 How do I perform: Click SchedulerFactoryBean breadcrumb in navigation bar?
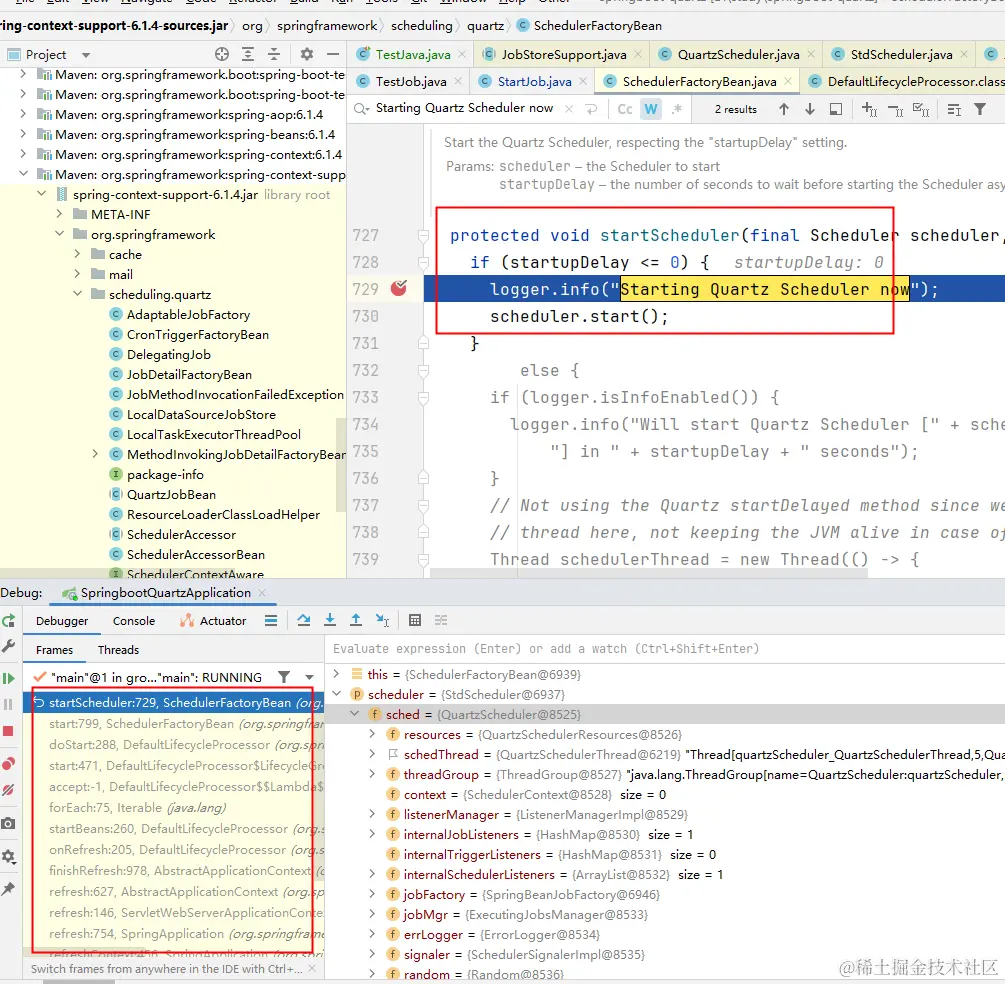(589, 26)
